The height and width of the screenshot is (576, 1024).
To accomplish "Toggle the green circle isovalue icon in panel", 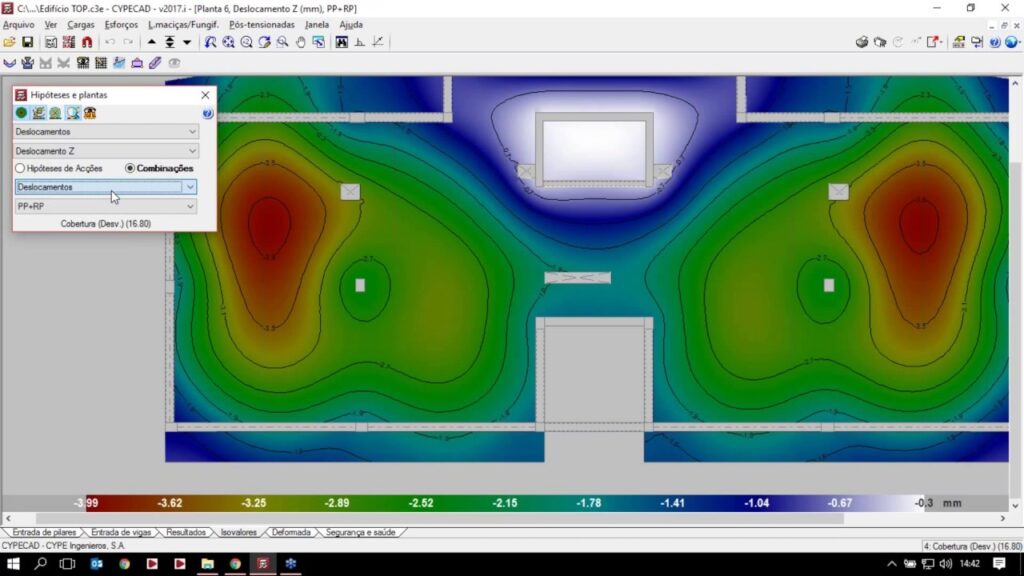I will tap(21, 113).
